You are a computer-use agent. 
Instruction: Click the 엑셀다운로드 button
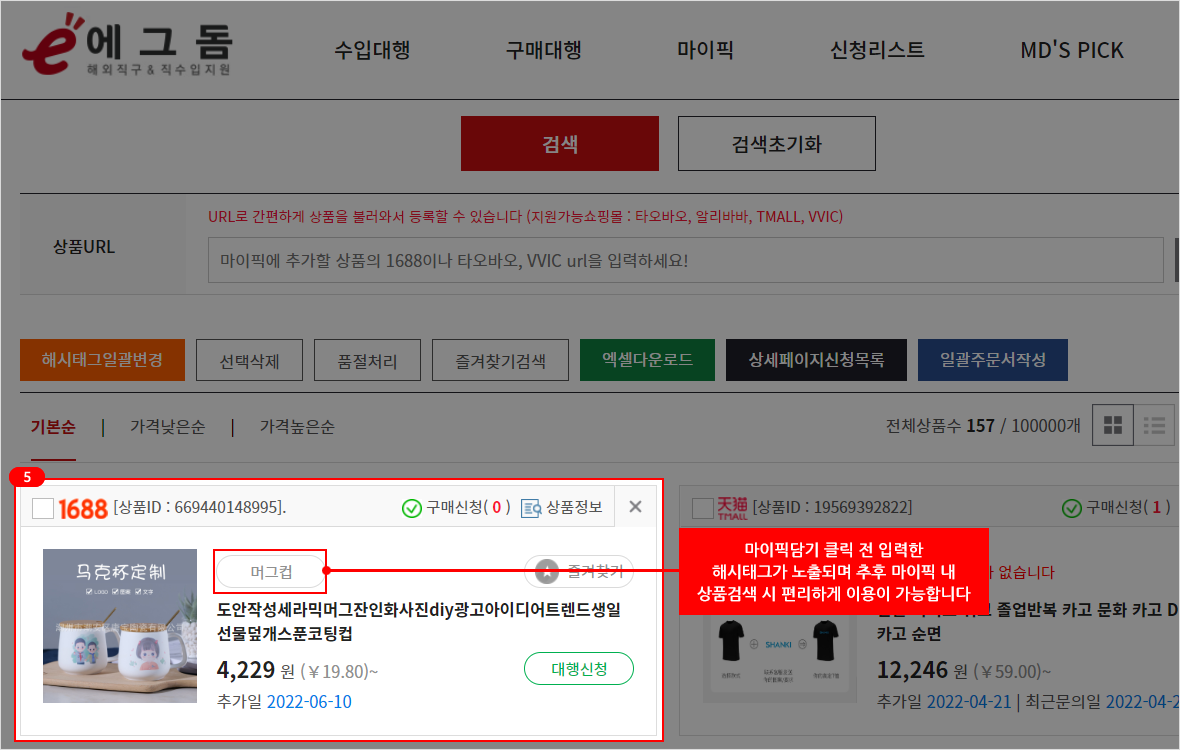(x=647, y=360)
